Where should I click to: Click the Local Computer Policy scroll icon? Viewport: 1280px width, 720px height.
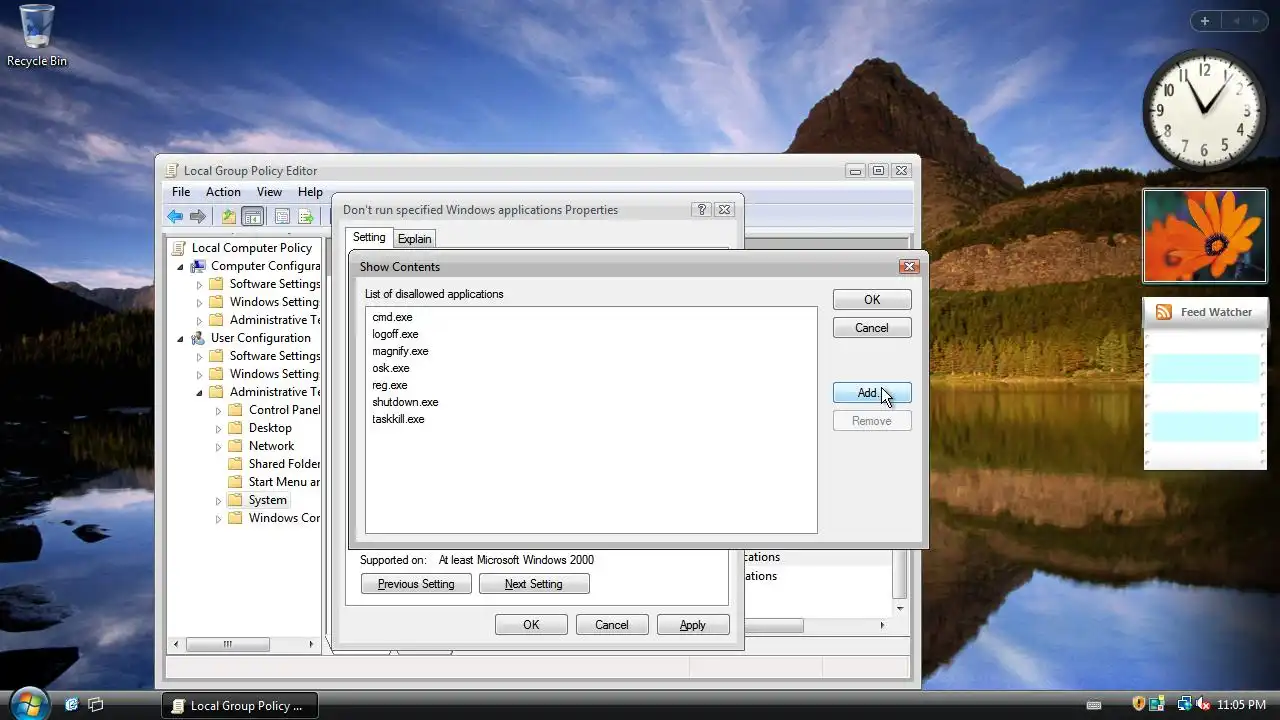(x=179, y=248)
